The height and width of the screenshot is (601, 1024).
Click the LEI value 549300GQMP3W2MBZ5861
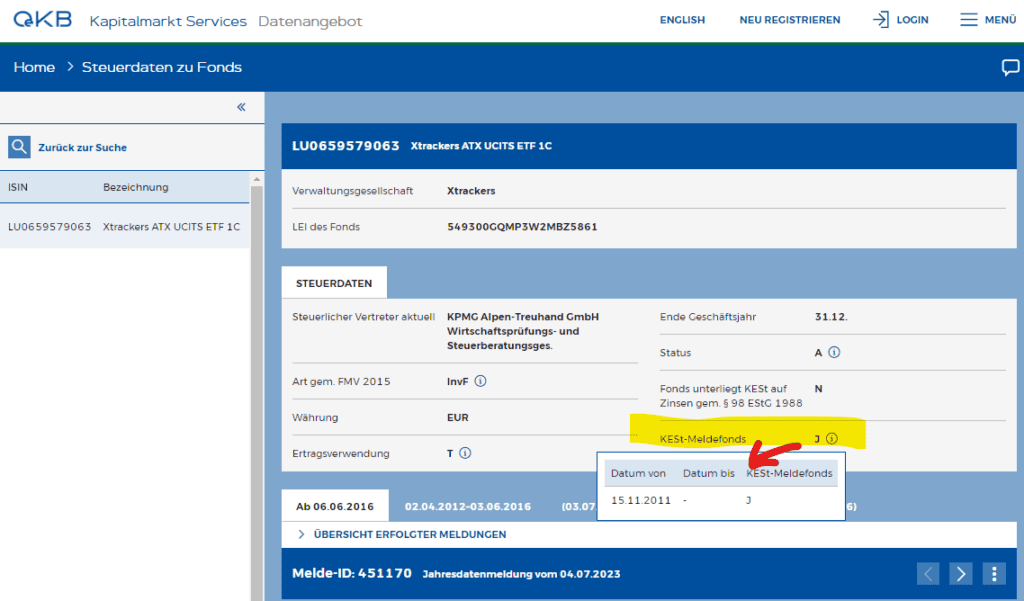pos(522,227)
